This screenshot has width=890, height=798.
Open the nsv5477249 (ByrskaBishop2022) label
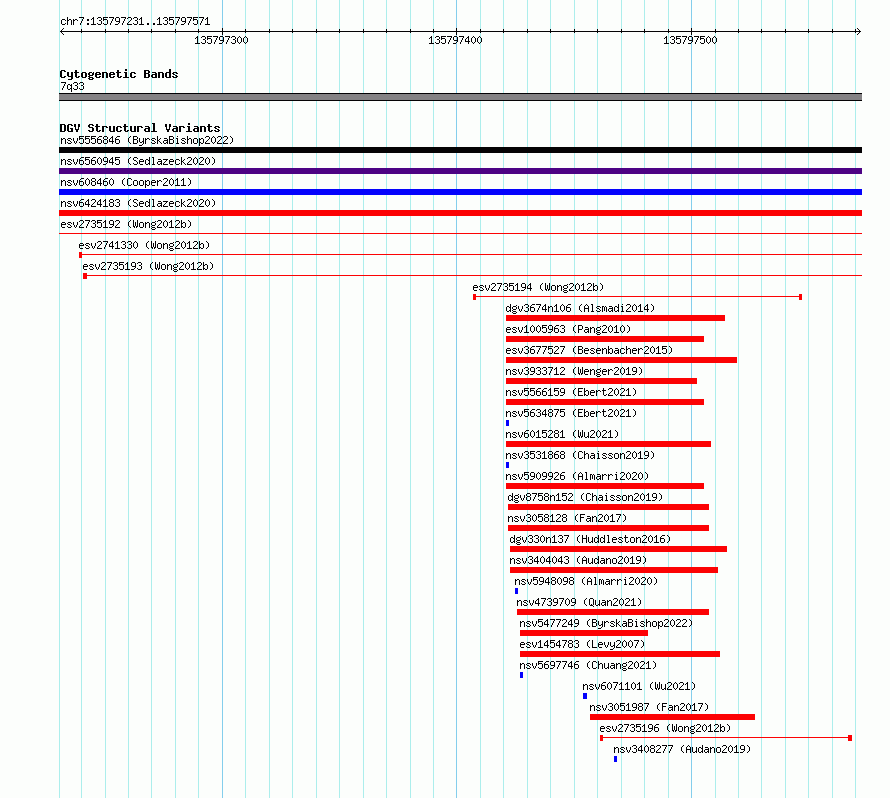[606, 623]
